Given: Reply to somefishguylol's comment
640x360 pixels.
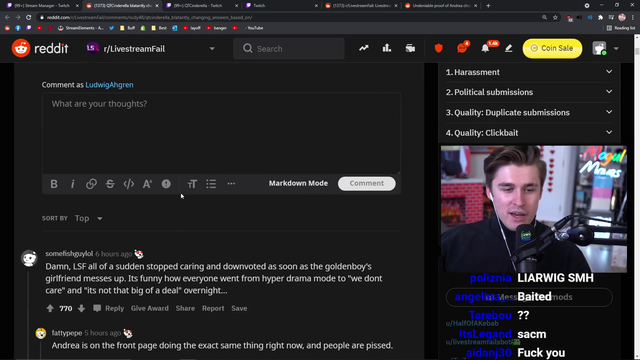Looking at the screenshot, I should click(109, 308).
